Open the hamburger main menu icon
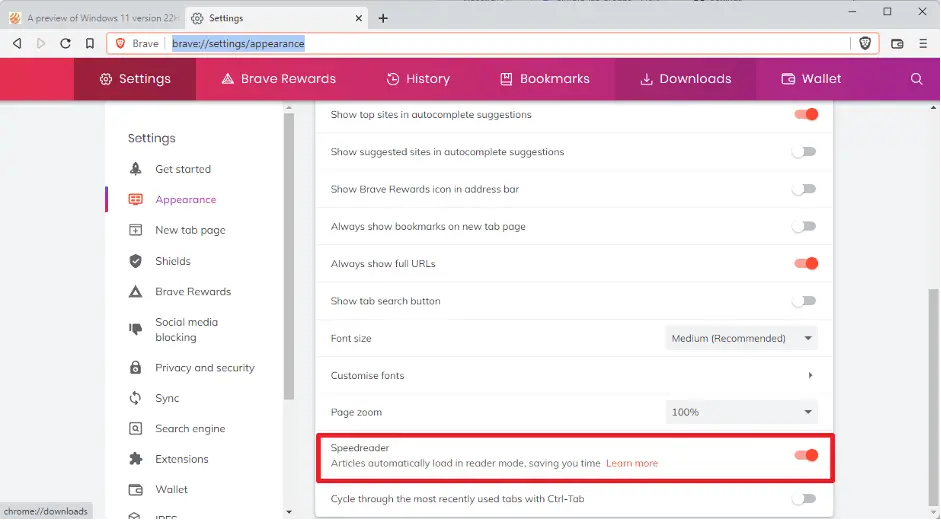941x520 pixels. [923, 43]
